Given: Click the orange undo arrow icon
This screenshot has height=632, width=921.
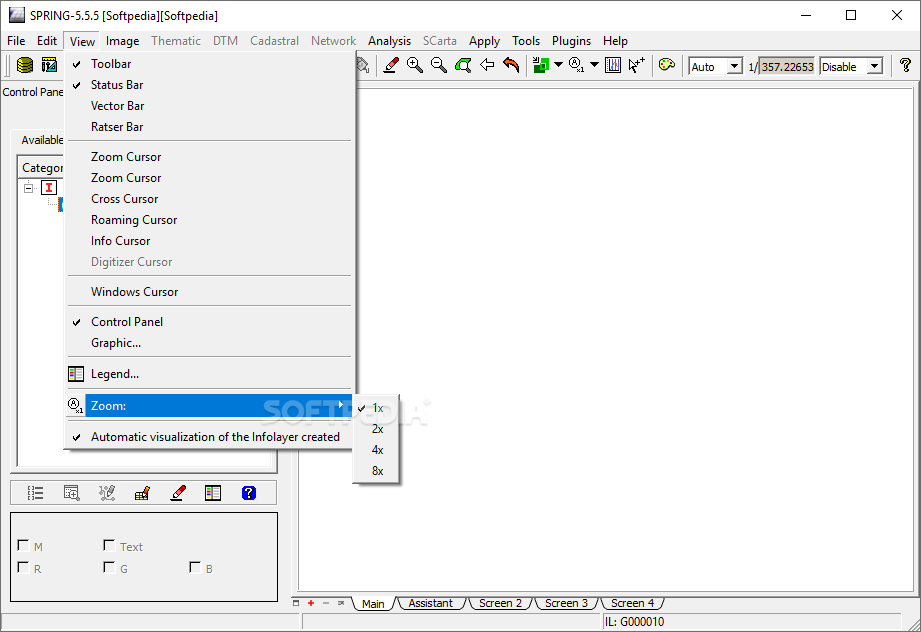Looking at the screenshot, I should [x=511, y=65].
